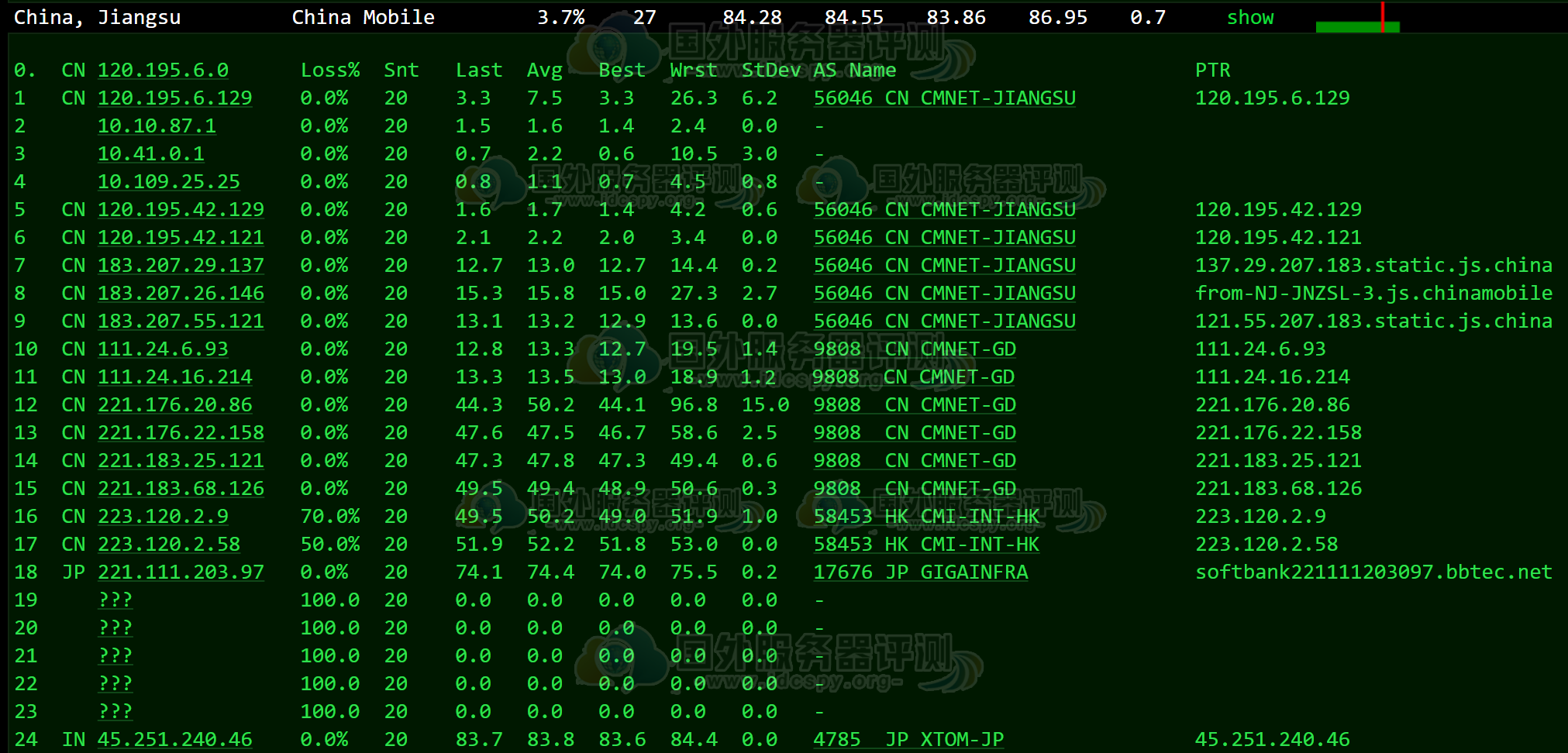Image resolution: width=1568 pixels, height=753 pixels.
Task: Open IP link 120.195.42.129
Action: tap(181, 209)
